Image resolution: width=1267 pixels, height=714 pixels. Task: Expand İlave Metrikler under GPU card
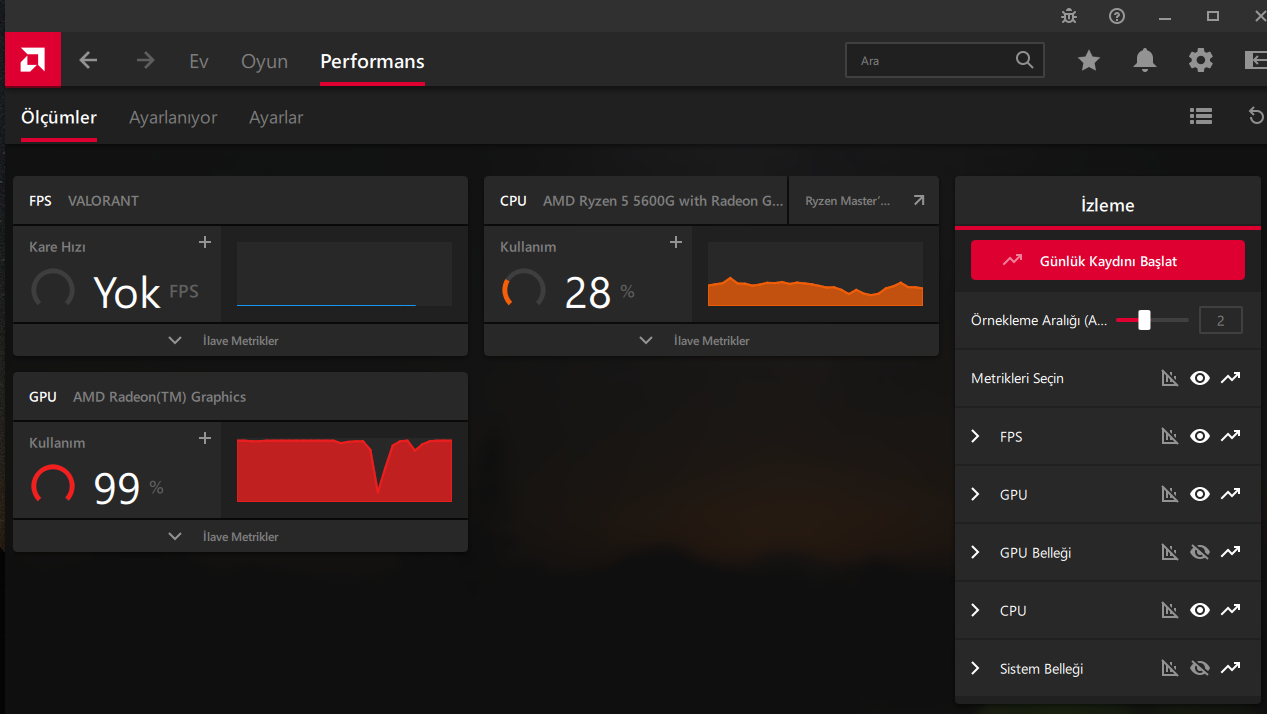coord(240,536)
